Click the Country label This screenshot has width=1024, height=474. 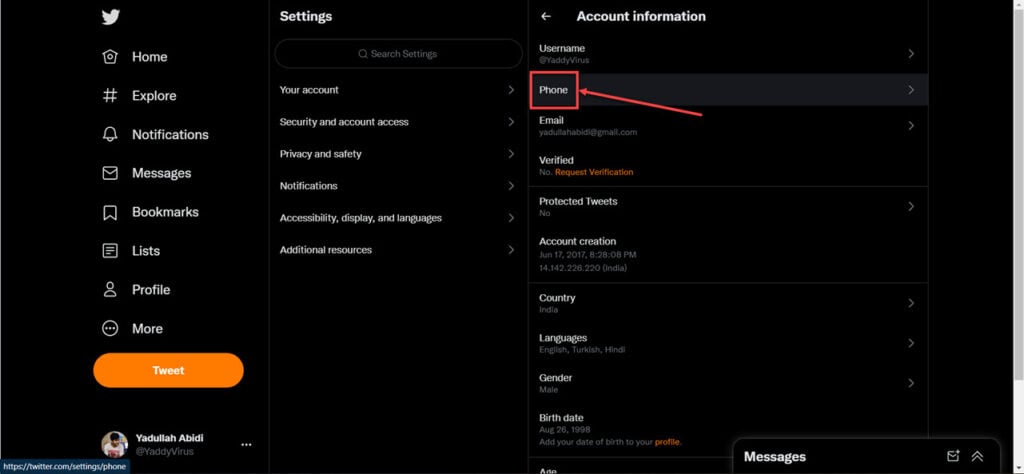coord(557,298)
